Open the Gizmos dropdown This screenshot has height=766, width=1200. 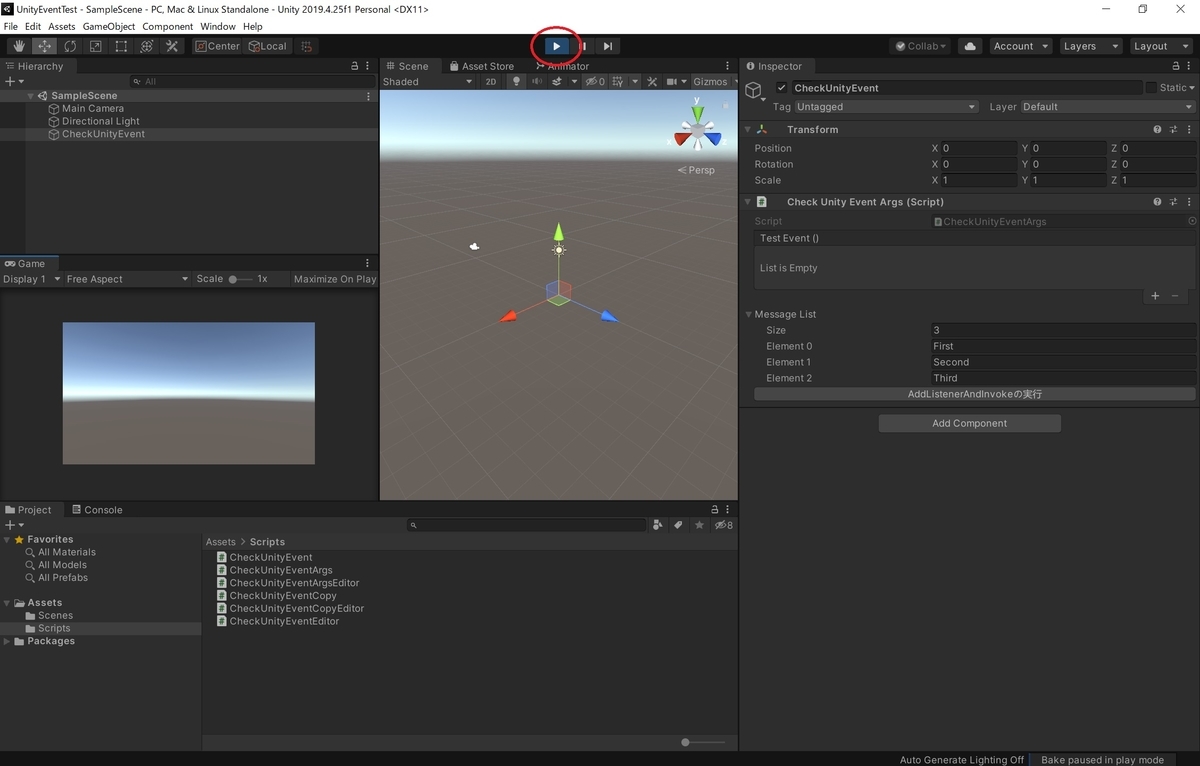(x=714, y=82)
